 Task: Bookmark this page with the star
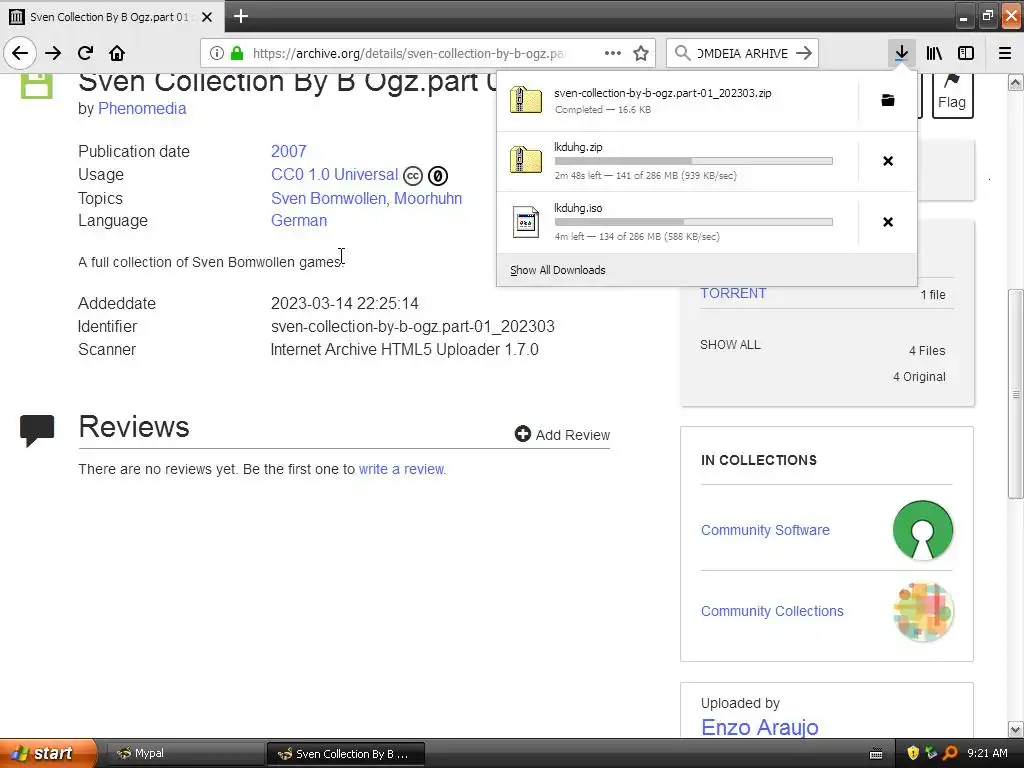tap(641, 53)
